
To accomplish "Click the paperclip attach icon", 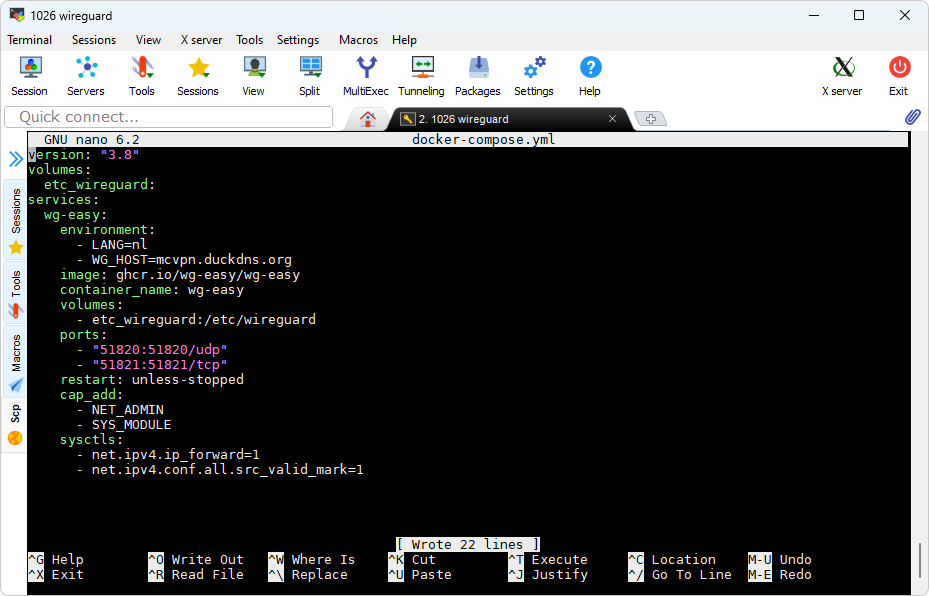I will 912,117.
